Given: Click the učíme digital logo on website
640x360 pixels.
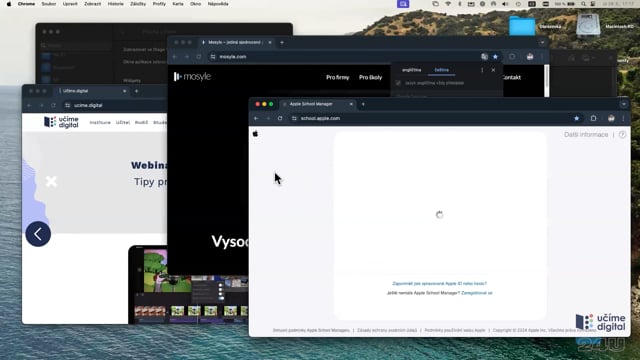Looking at the screenshot, I should 61,122.
